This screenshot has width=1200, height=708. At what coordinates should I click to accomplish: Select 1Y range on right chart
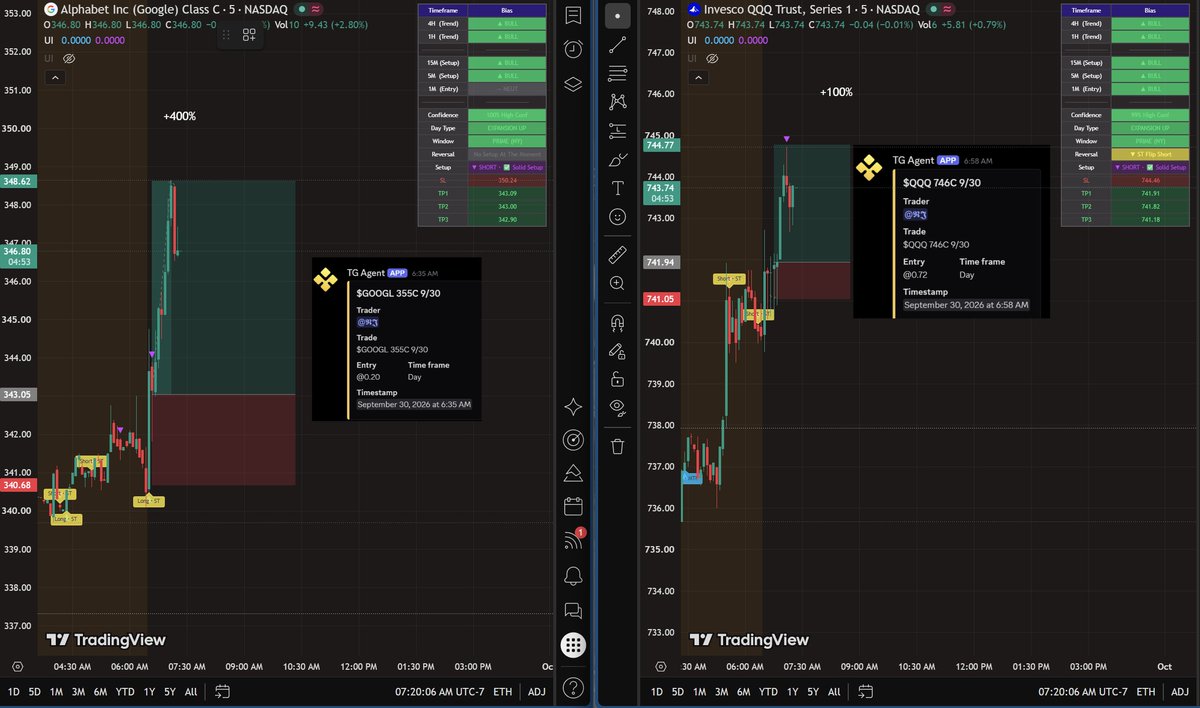click(793, 691)
